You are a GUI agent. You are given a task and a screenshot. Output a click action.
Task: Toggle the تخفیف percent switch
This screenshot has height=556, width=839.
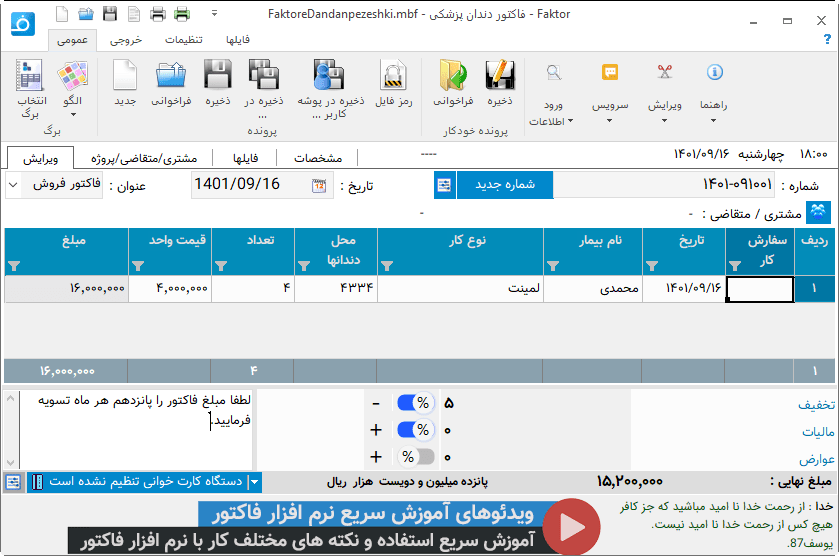click(415, 403)
